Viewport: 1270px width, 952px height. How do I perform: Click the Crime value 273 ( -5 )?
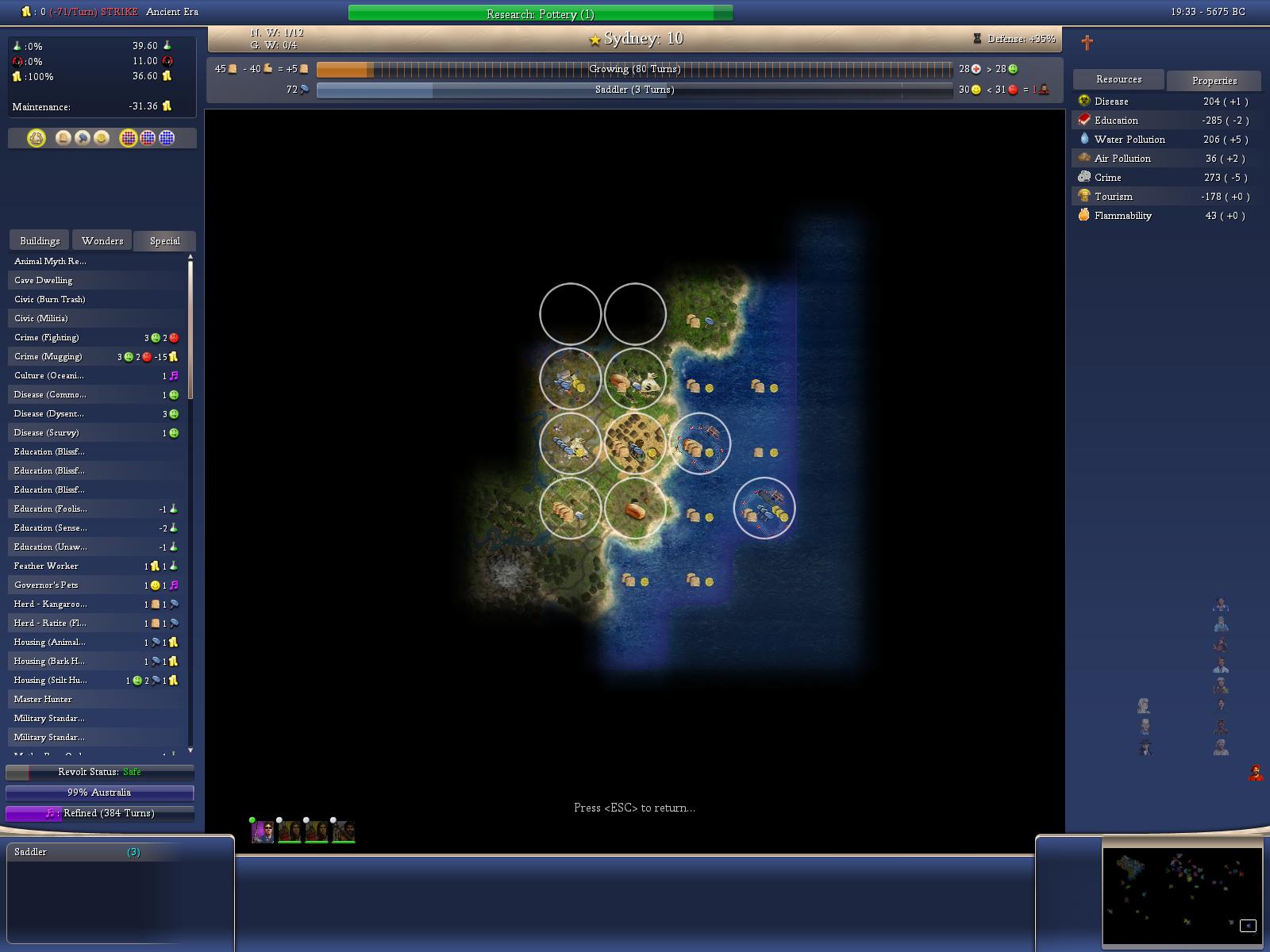point(1226,177)
